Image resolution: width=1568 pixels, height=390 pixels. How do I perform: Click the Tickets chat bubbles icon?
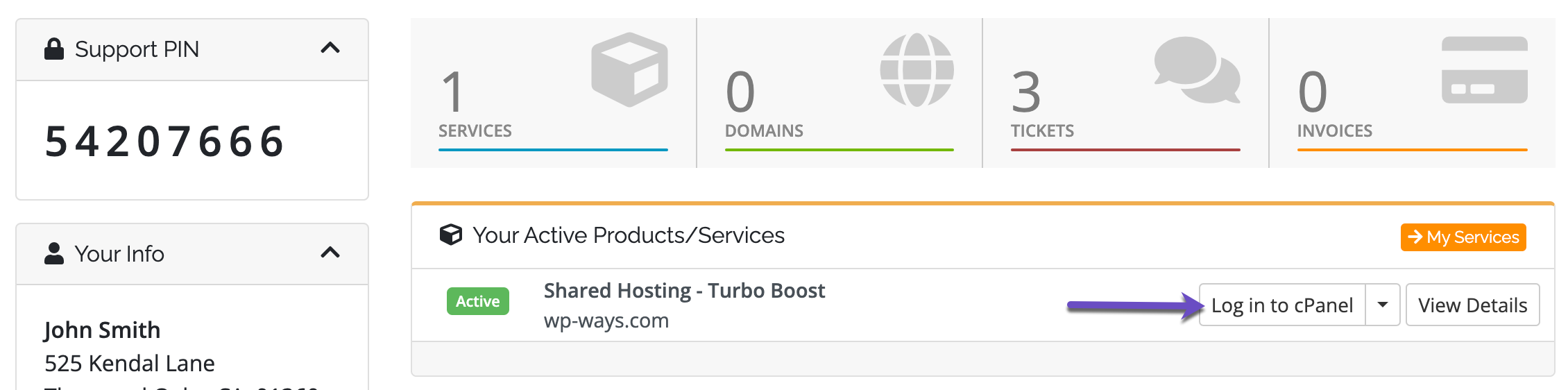pyautogui.click(x=1197, y=69)
